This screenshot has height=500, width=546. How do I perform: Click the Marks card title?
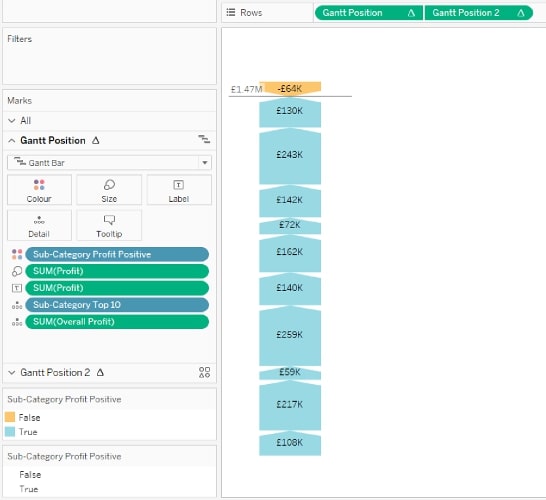click(20, 101)
